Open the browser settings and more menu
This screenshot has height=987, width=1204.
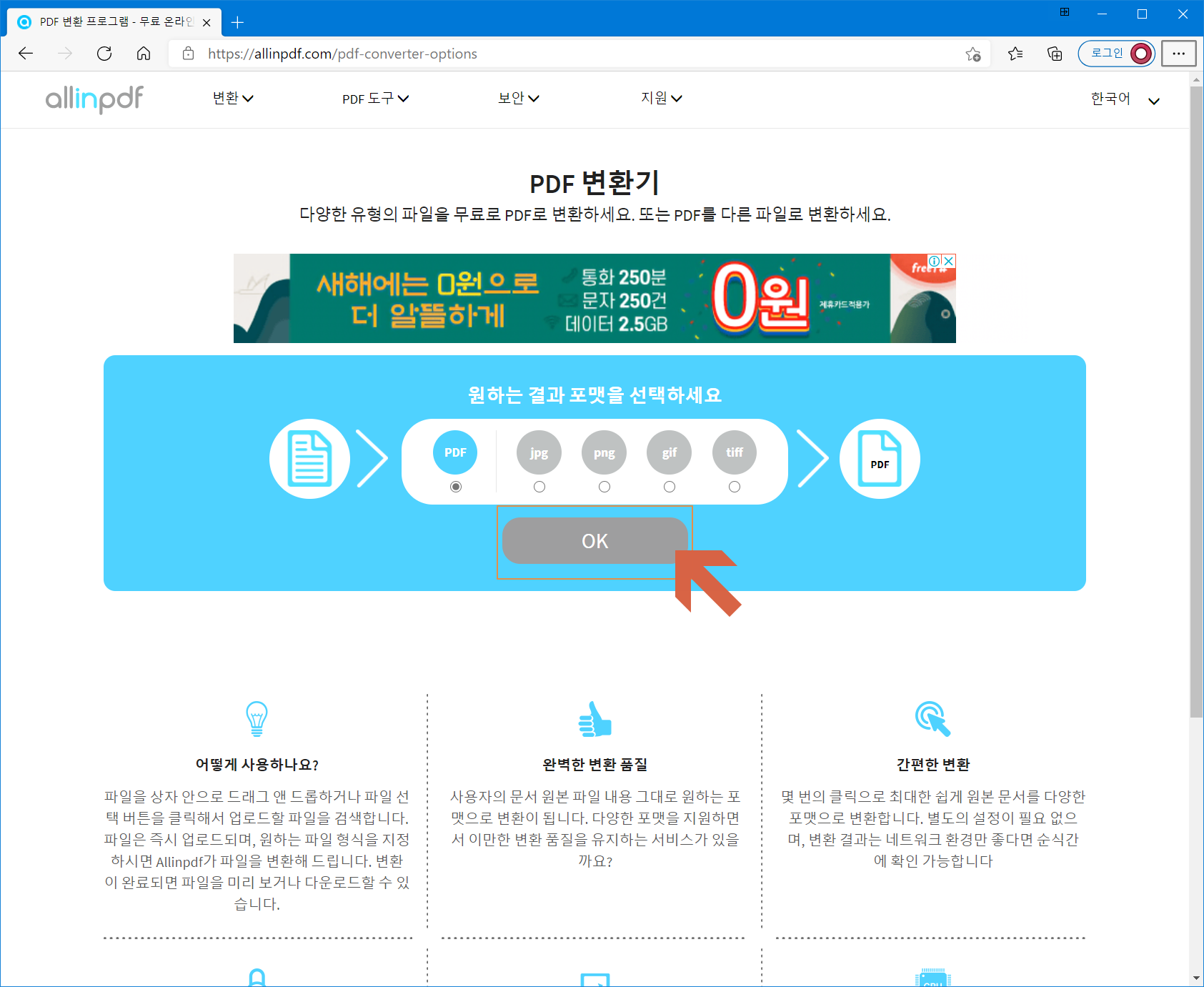[1179, 54]
